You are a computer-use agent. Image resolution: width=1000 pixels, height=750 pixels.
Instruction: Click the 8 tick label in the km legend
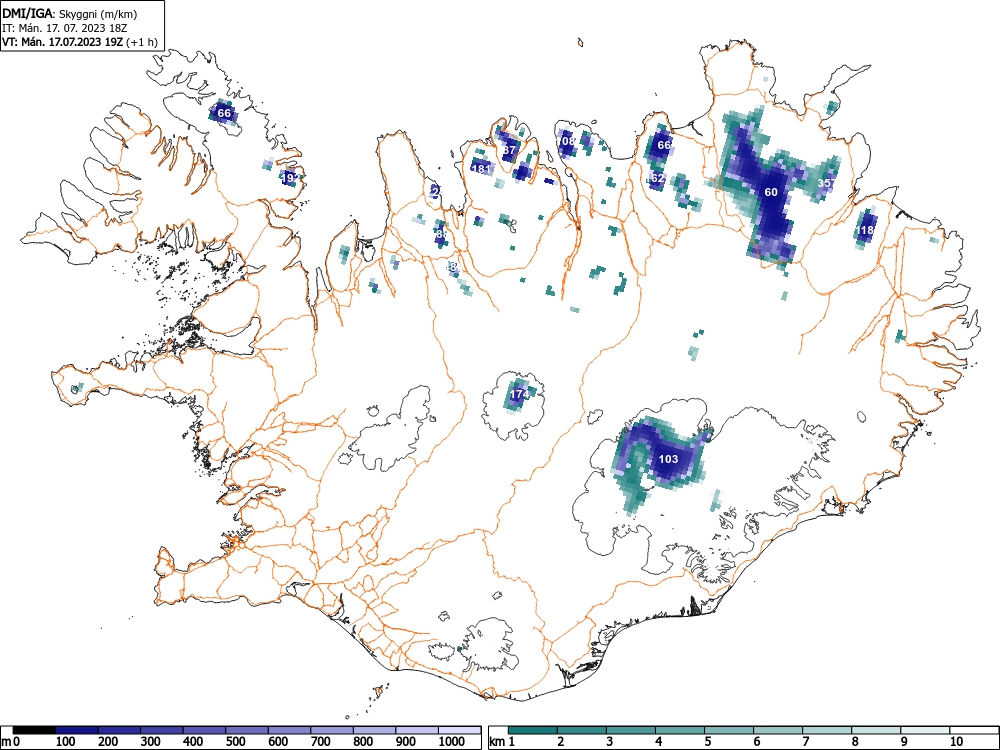[x=855, y=742]
